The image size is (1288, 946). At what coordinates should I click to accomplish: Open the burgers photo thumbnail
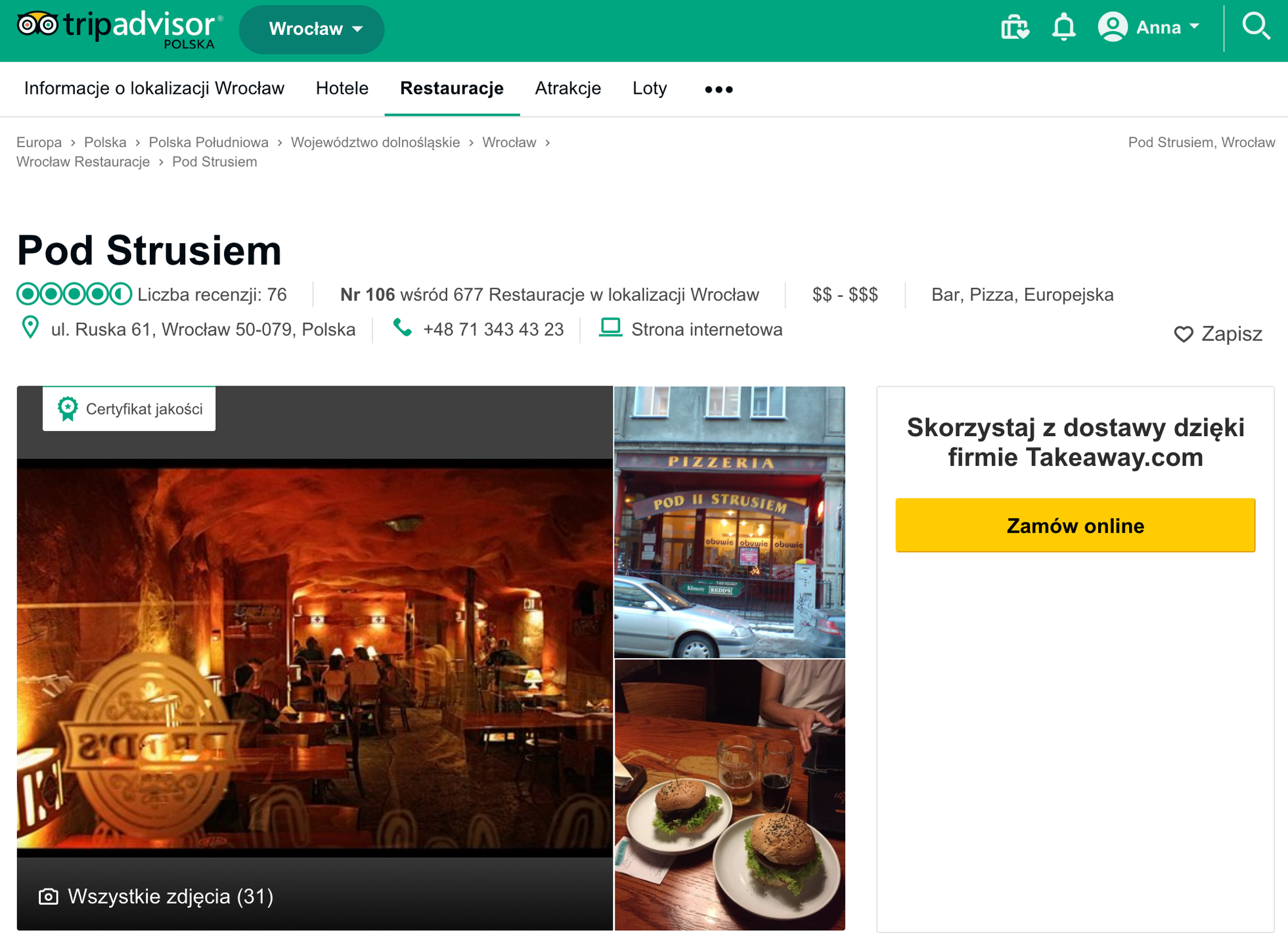(729, 795)
